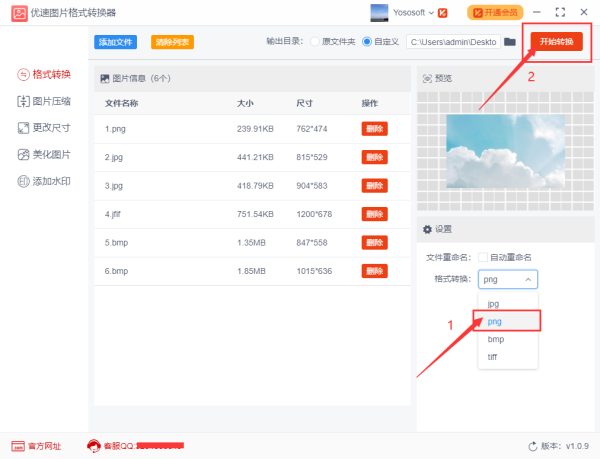Expand the 格式转换 format dropdown
The image size is (600, 459).
point(508,280)
